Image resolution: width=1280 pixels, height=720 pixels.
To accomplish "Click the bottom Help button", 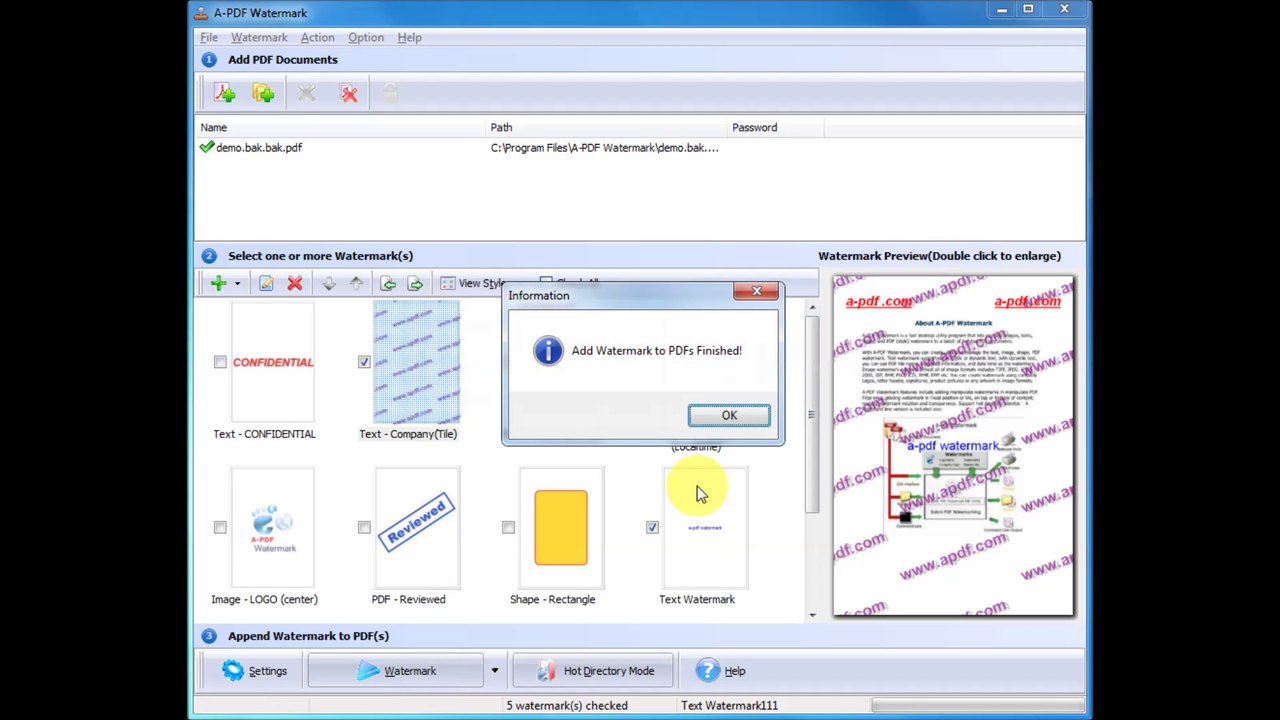I will [721, 671].
